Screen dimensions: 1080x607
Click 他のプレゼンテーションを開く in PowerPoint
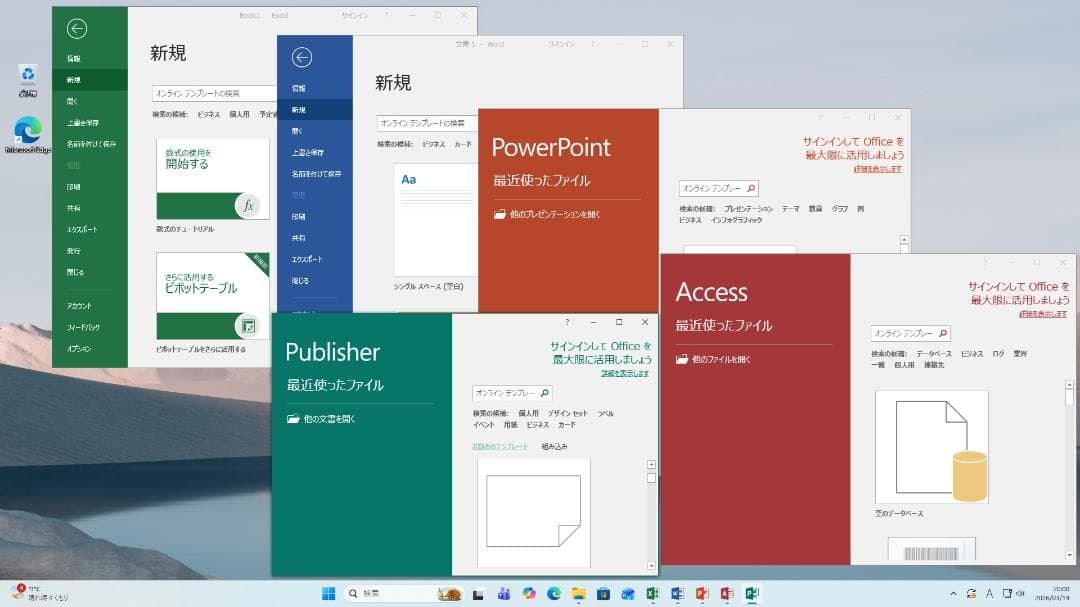point(554,214)
